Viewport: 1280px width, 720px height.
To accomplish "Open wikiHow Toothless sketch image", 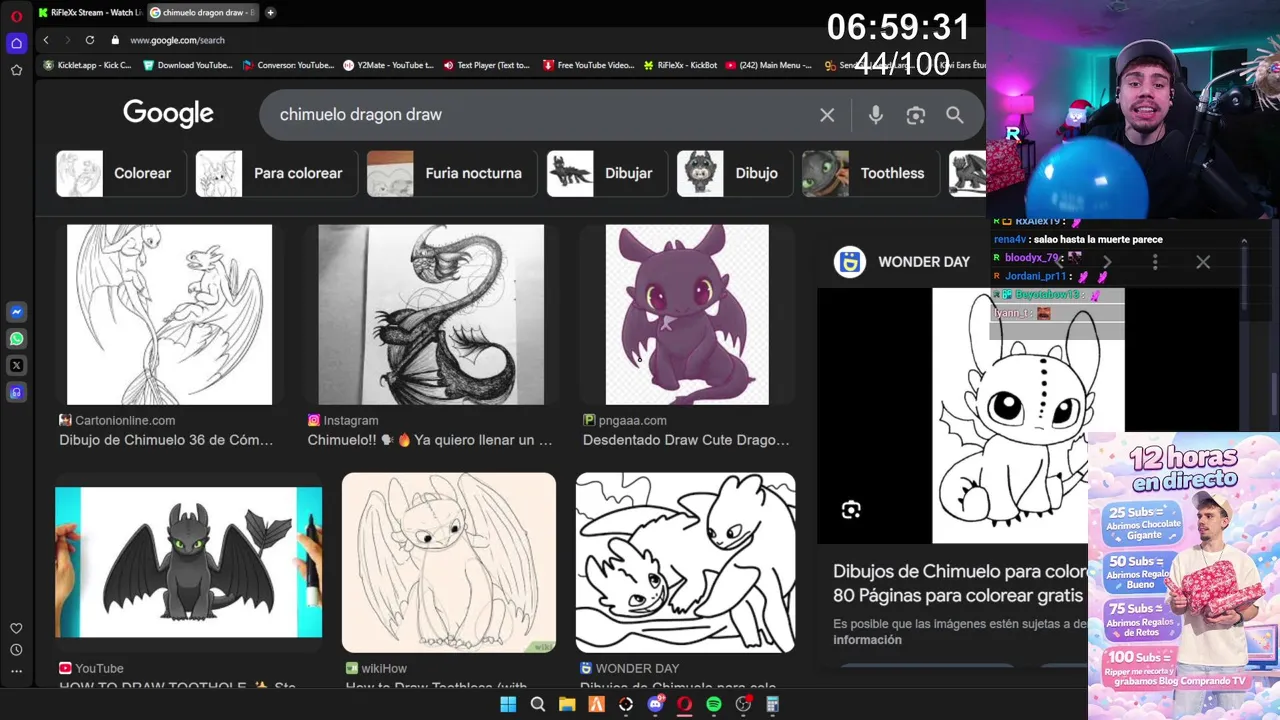I will point(449,562).
